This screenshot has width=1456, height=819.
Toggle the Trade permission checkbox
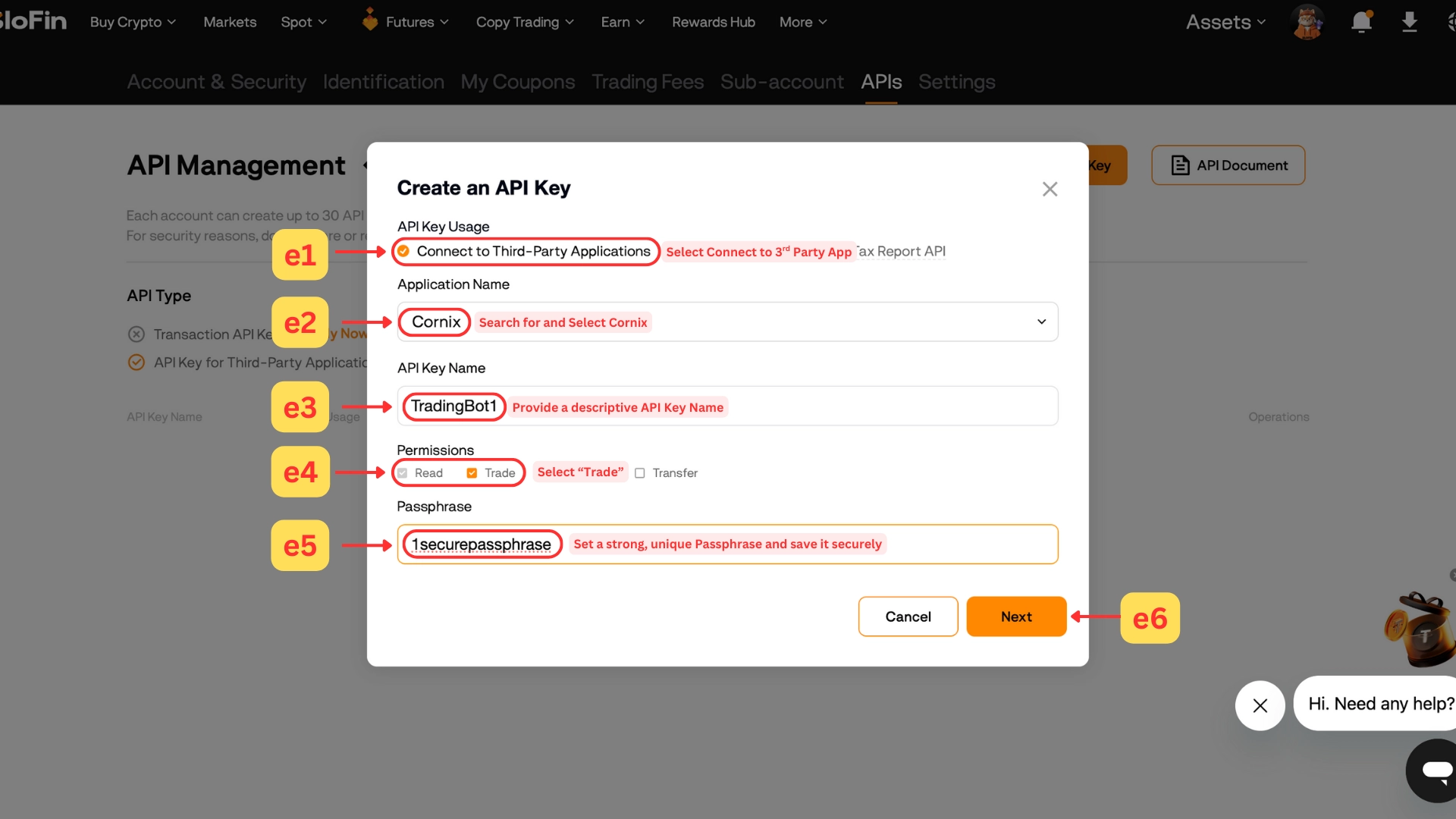(x=472, y=473)
